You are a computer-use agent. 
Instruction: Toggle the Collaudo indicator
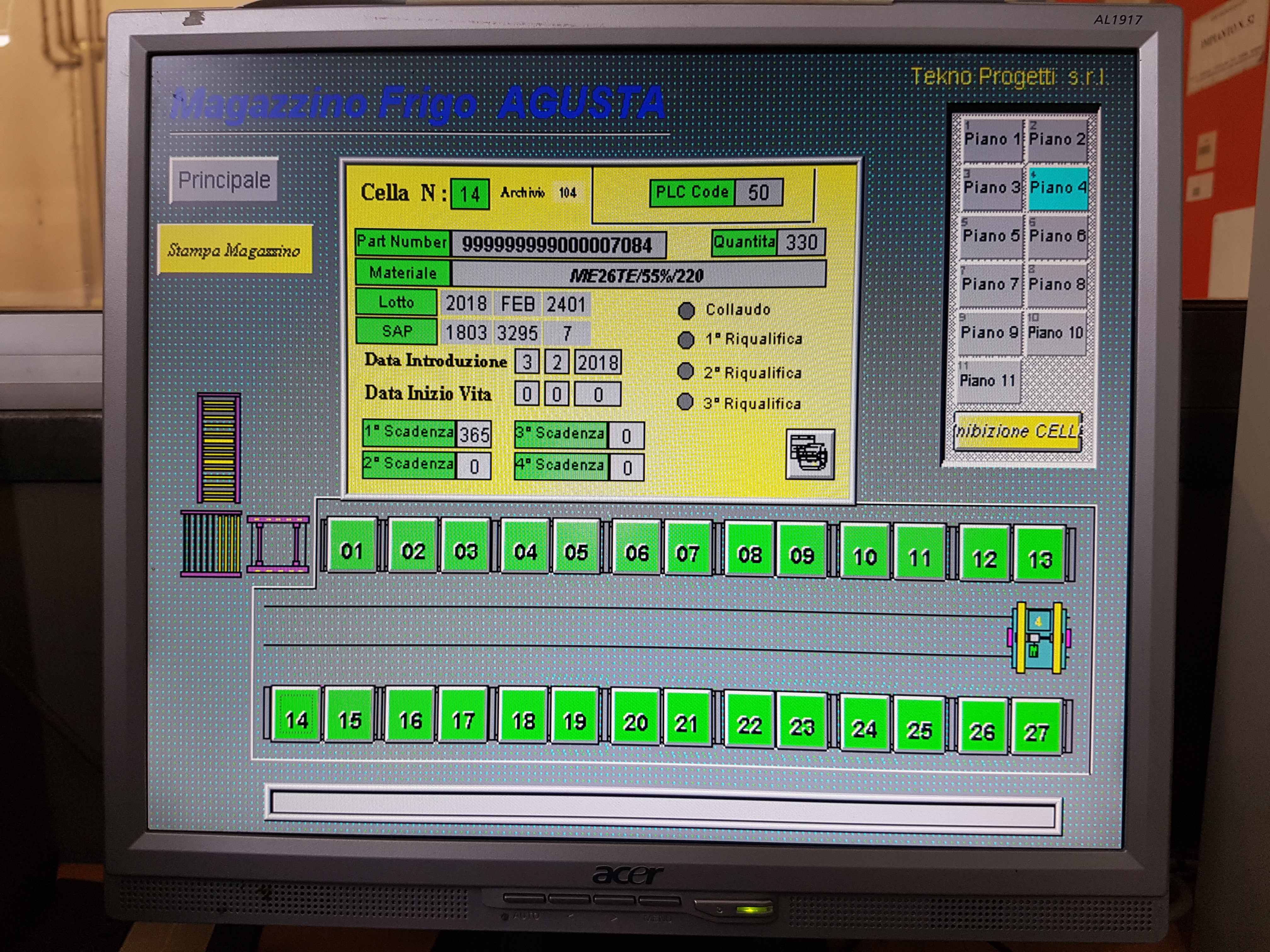tap(686, 310)
